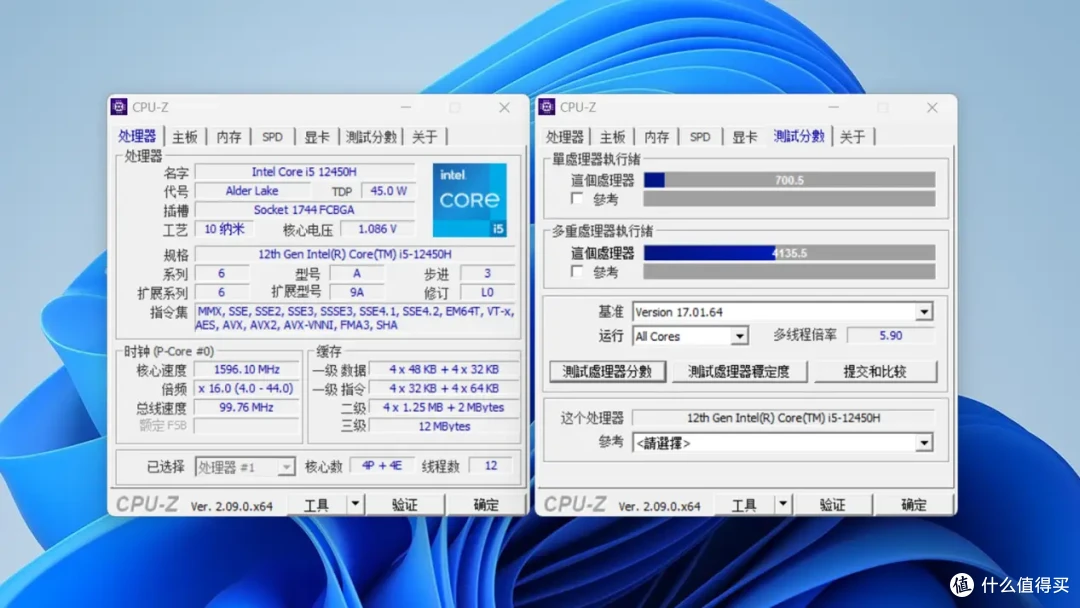Open the 处理器 #1 selector dropdown
1080x608 pixels.
[287, 465]
